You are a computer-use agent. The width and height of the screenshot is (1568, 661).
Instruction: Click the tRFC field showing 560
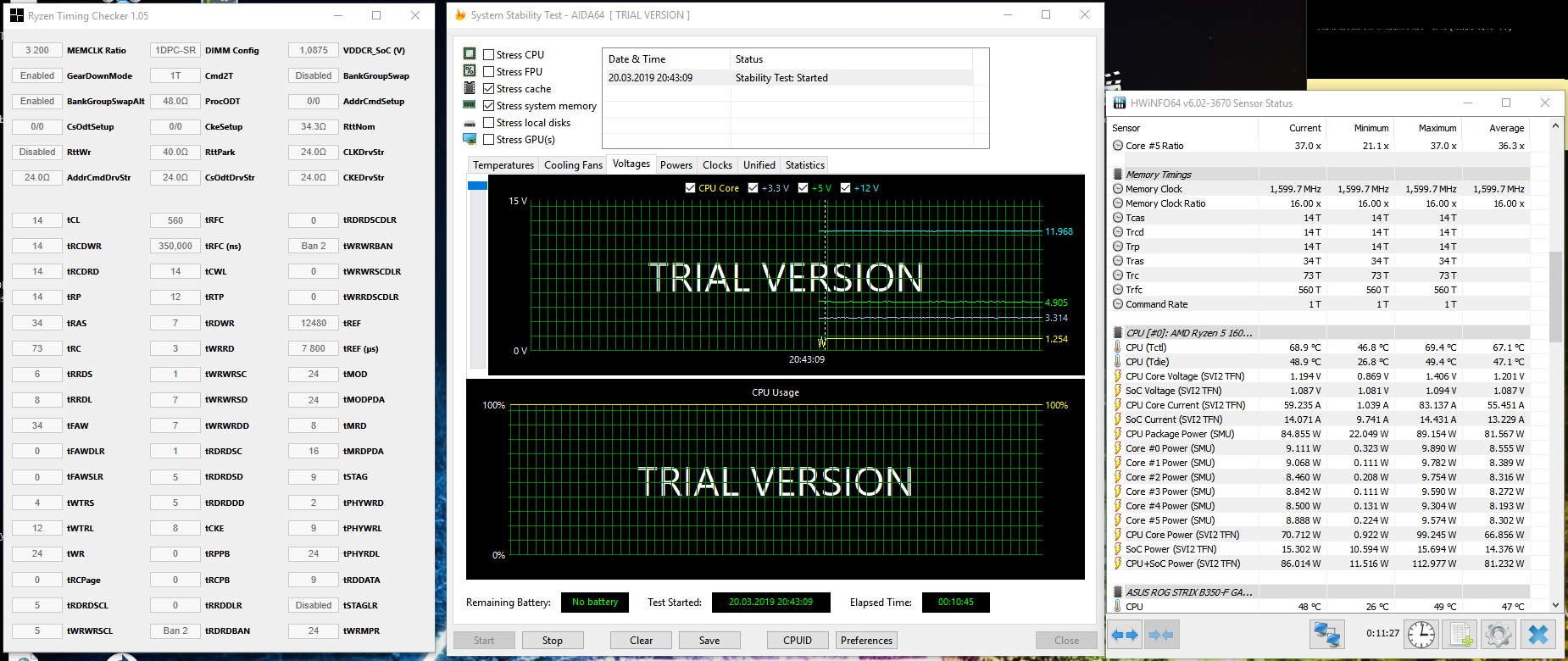(x=175, y=220)
